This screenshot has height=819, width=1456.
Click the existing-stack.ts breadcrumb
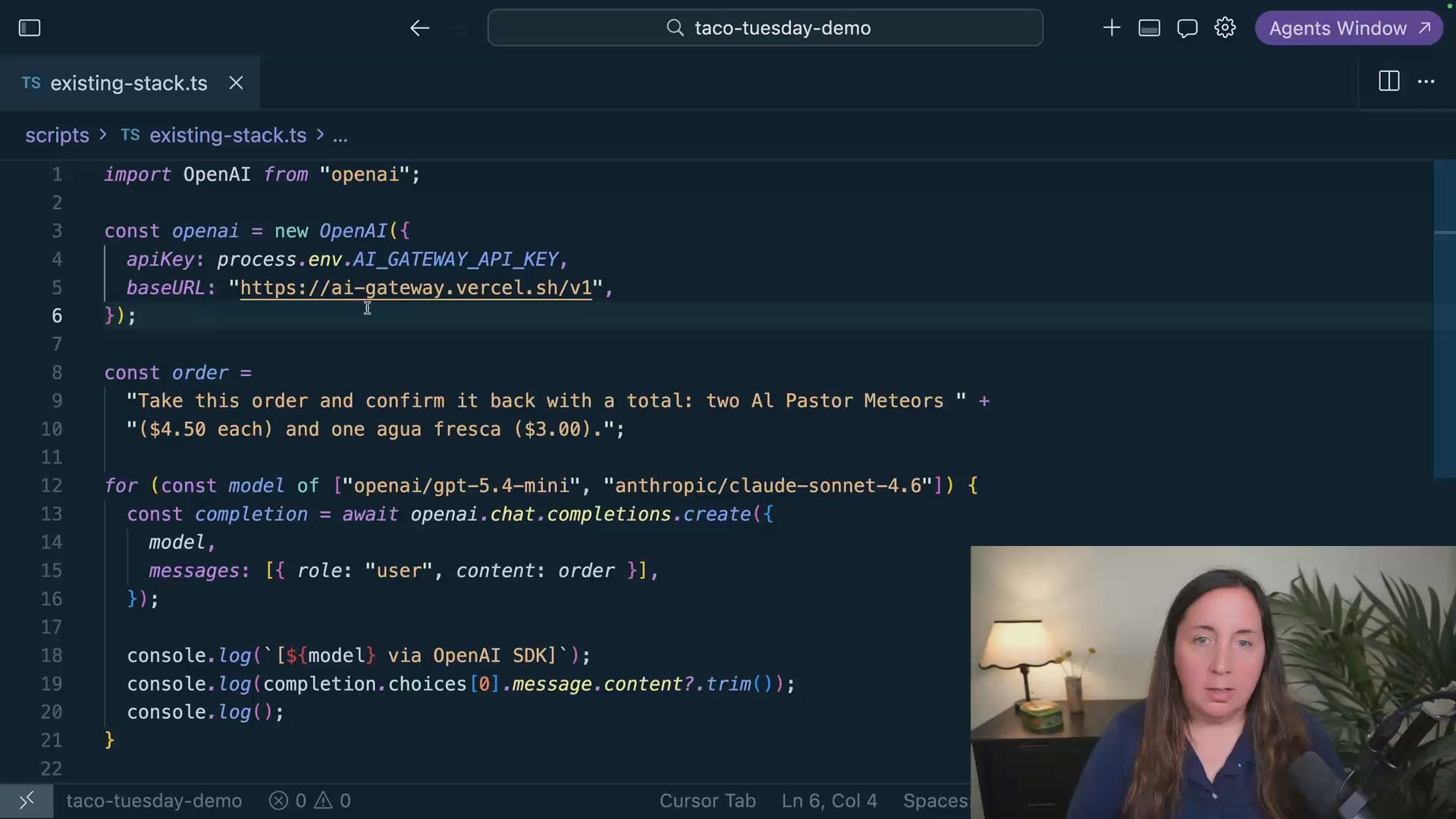[x=227, y=135]
